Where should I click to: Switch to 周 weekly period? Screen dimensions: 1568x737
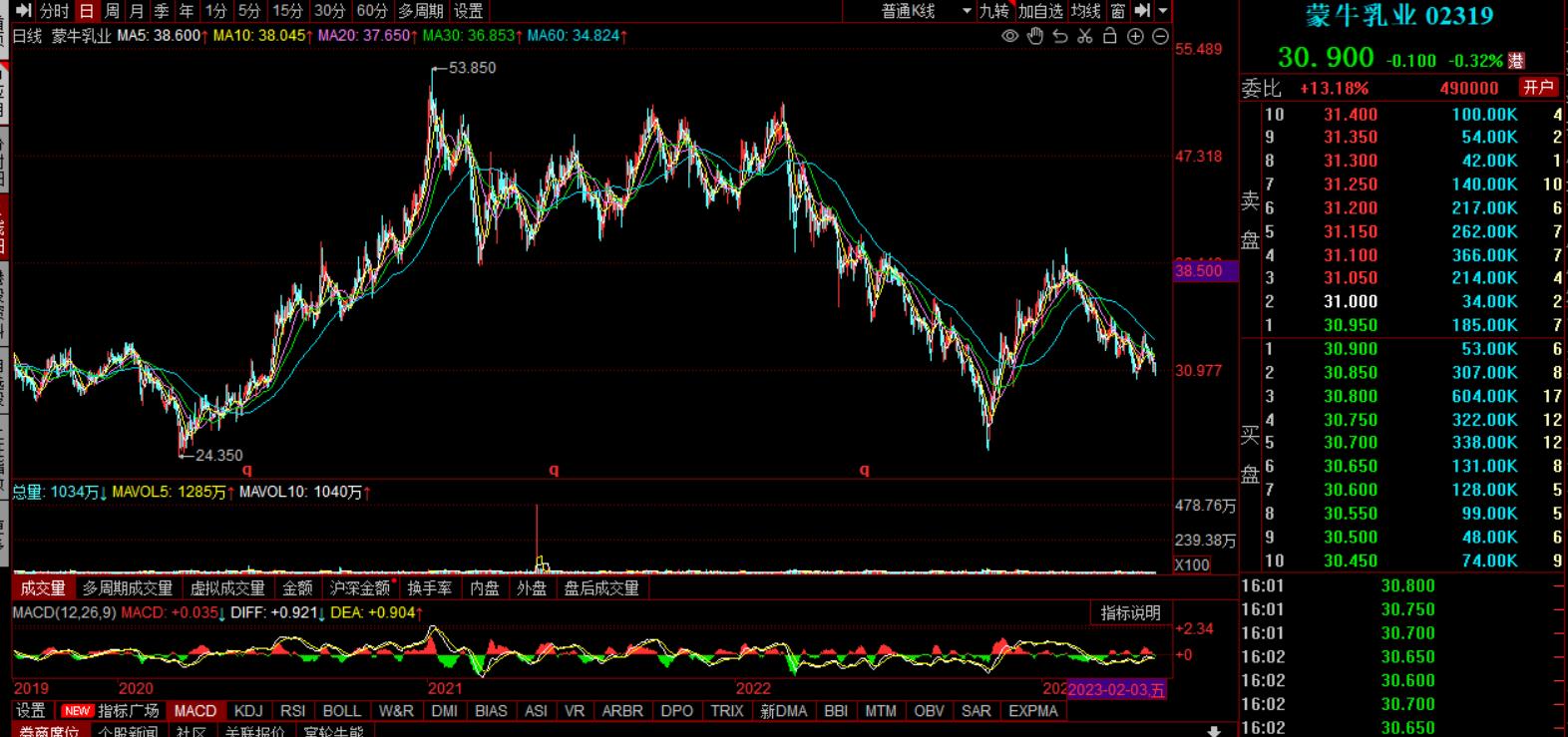pos(112,11)
